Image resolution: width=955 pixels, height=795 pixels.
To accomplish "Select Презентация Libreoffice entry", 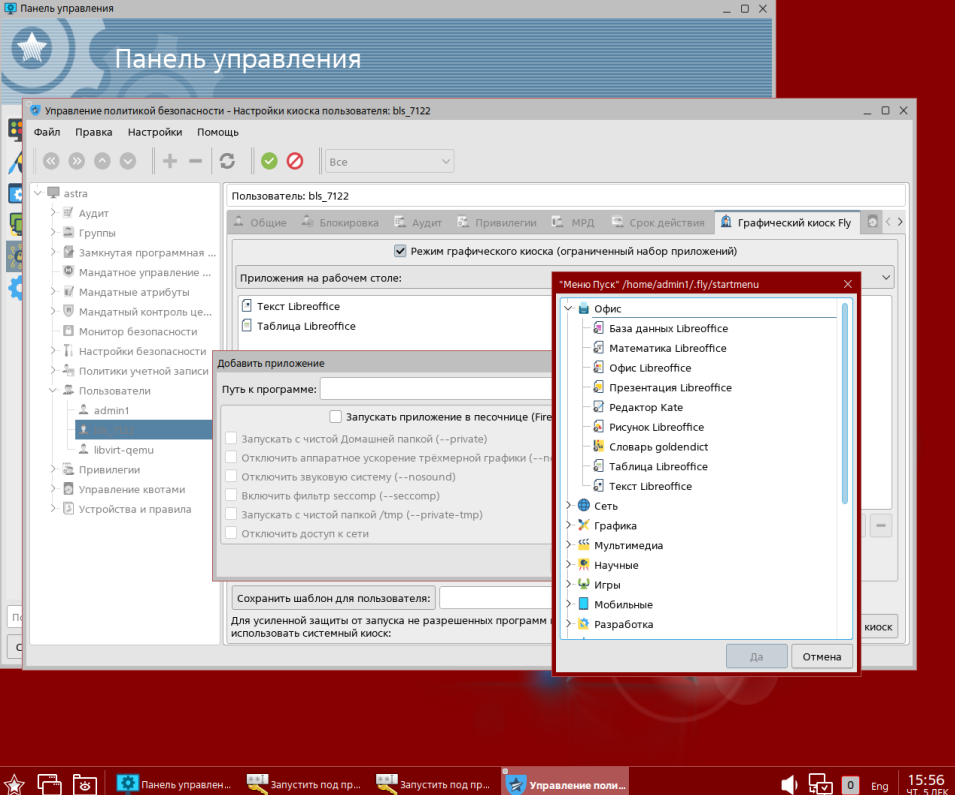I will [x=670, y=387].
